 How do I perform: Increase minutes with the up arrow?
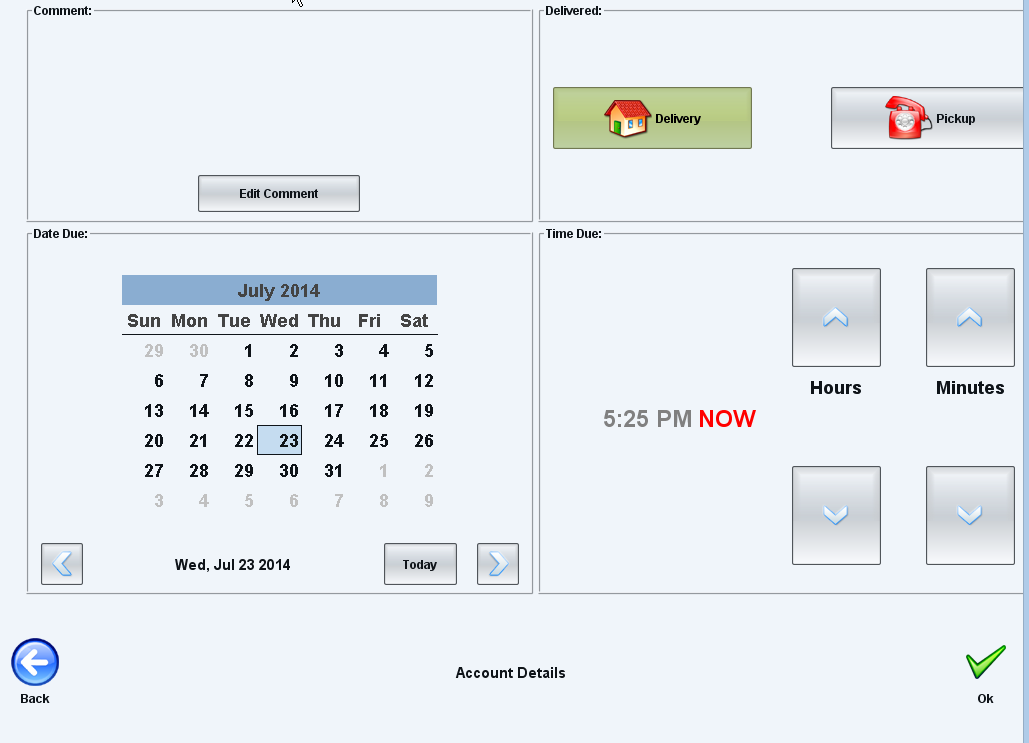(970, 317)
